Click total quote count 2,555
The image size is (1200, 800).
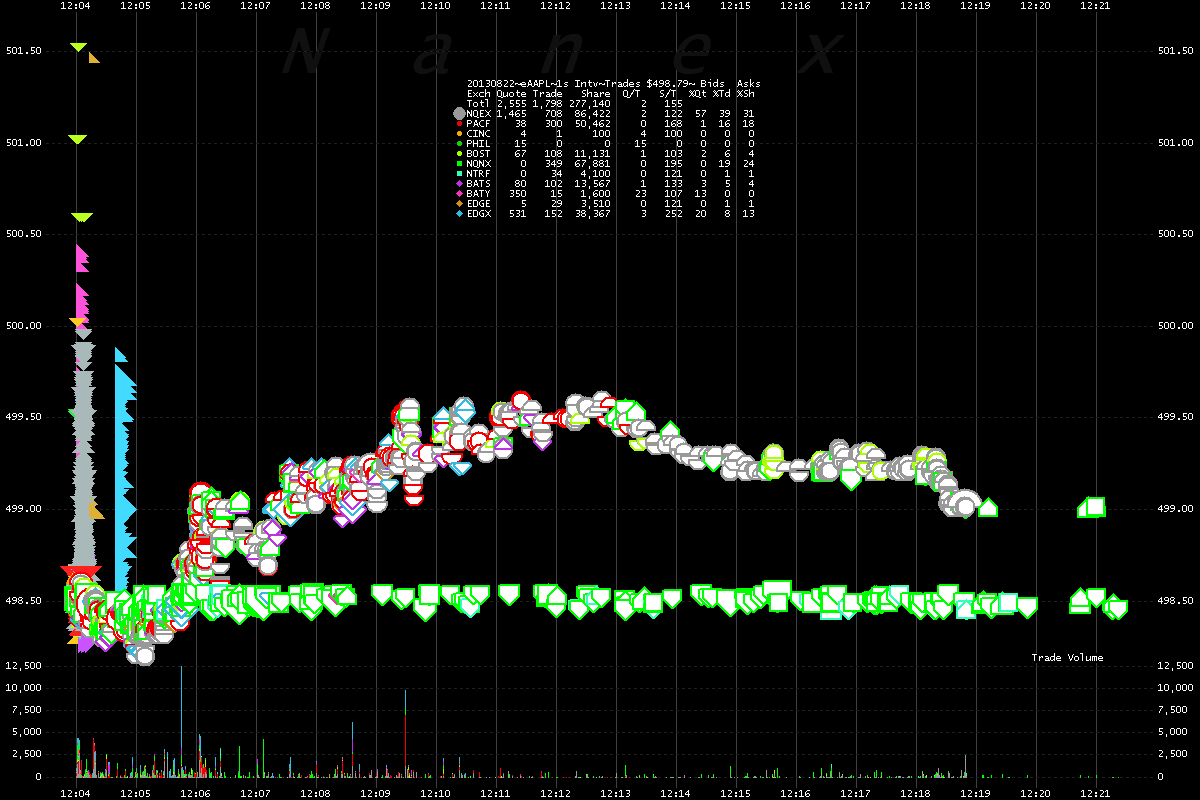(511, 104)
